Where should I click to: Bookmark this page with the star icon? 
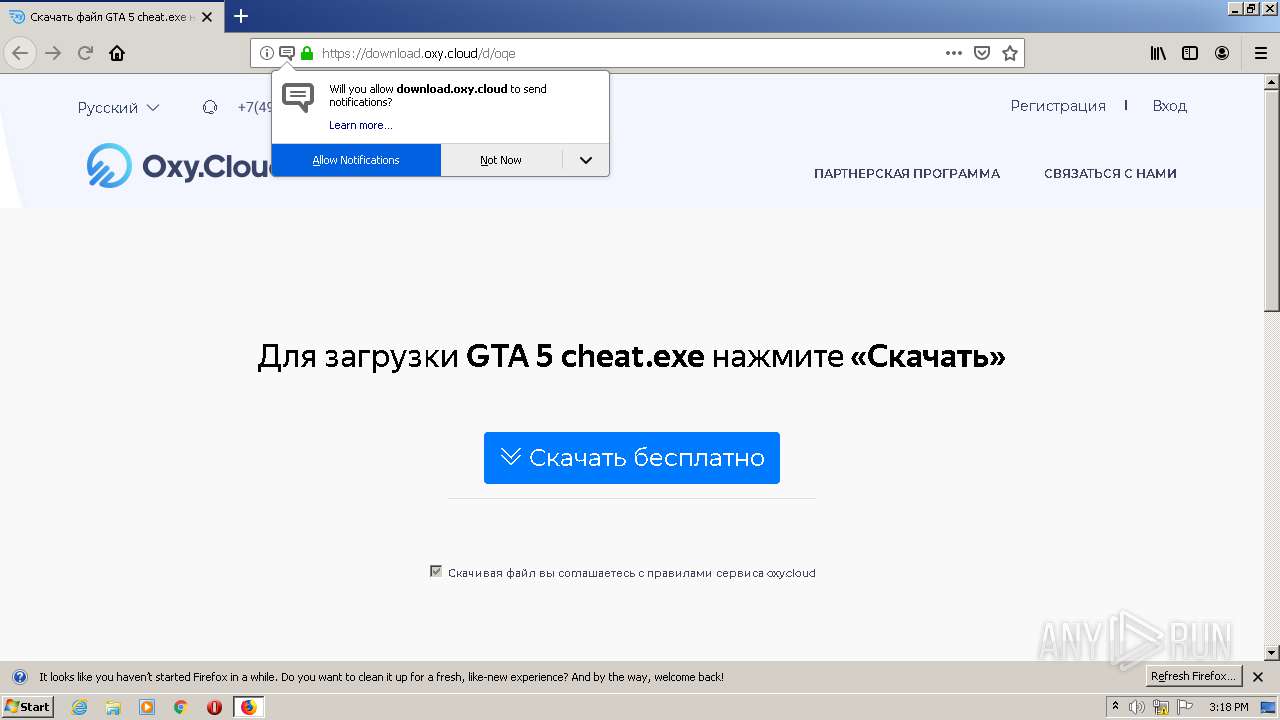tap(1010, 53)
